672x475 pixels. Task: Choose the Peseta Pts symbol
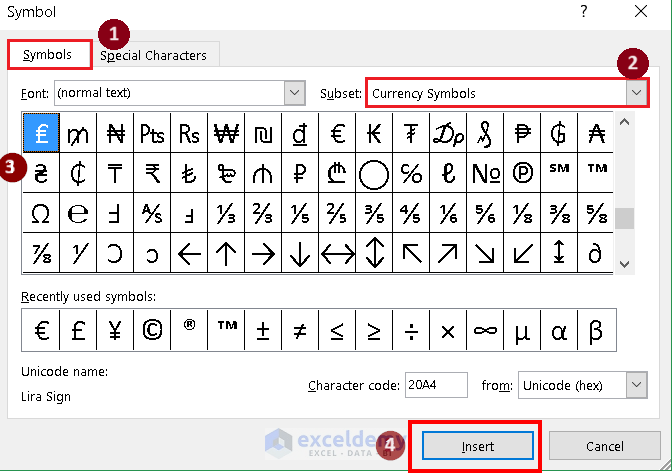point(152,133)
